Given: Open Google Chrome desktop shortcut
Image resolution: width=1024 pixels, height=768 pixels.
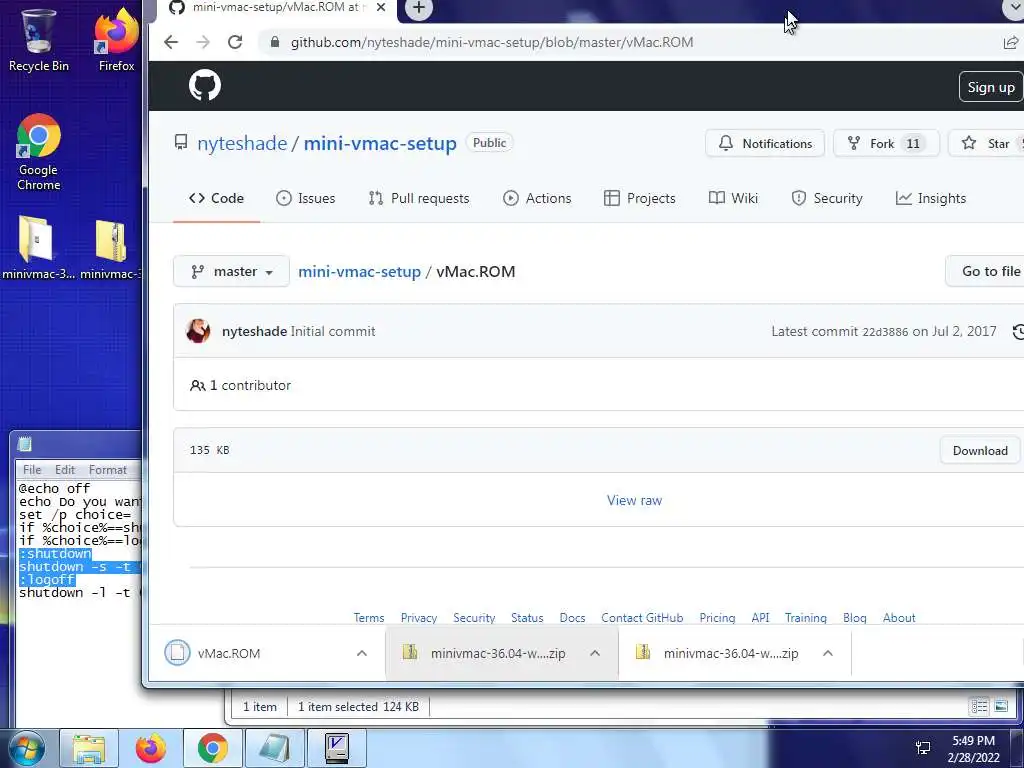Looking at the screenshot, I should 39,152.
